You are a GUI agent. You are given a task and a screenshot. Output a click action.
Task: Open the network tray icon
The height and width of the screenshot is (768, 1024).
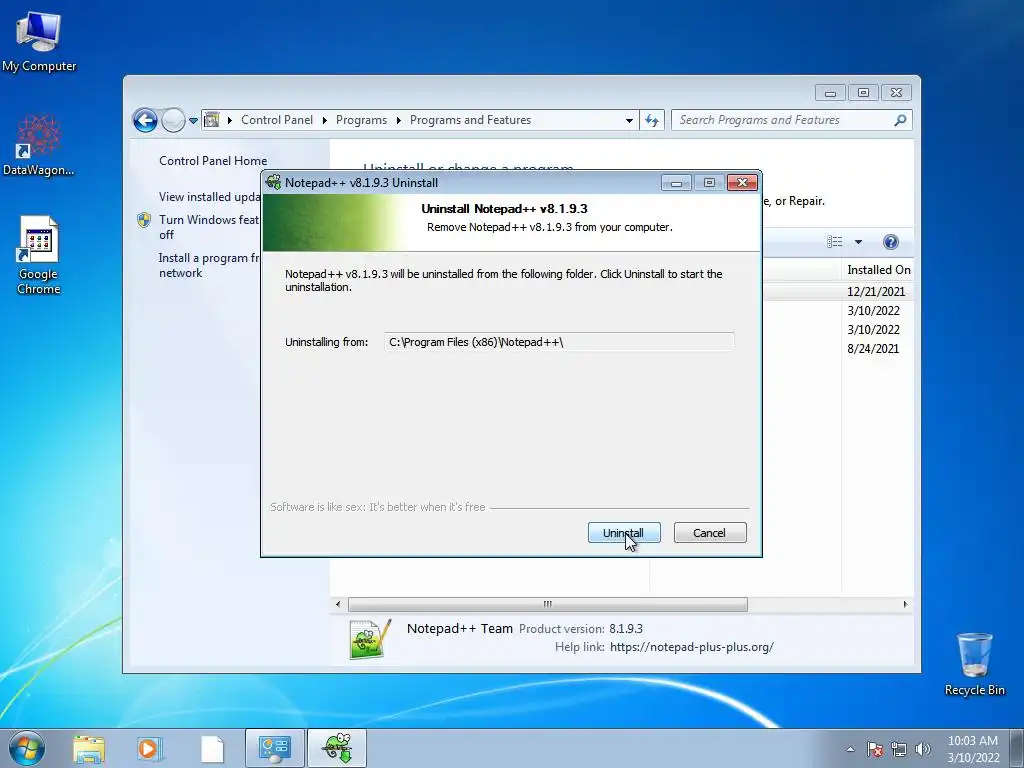899,749
